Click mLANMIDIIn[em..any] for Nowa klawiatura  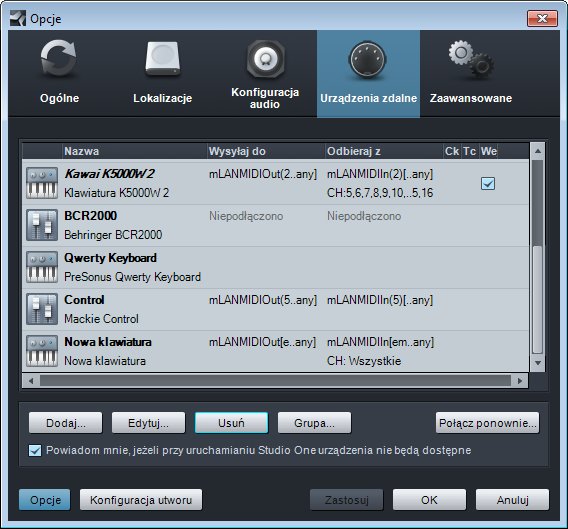click(x=380, y=342)
